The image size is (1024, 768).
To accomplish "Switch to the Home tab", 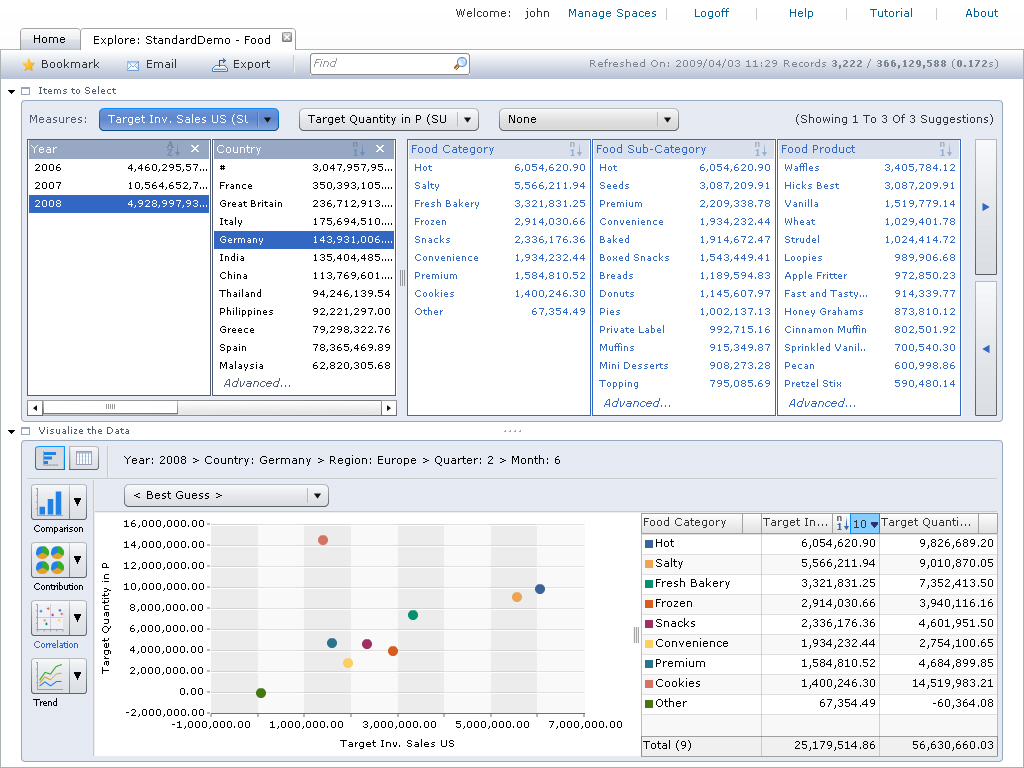I will coord(49,40).
